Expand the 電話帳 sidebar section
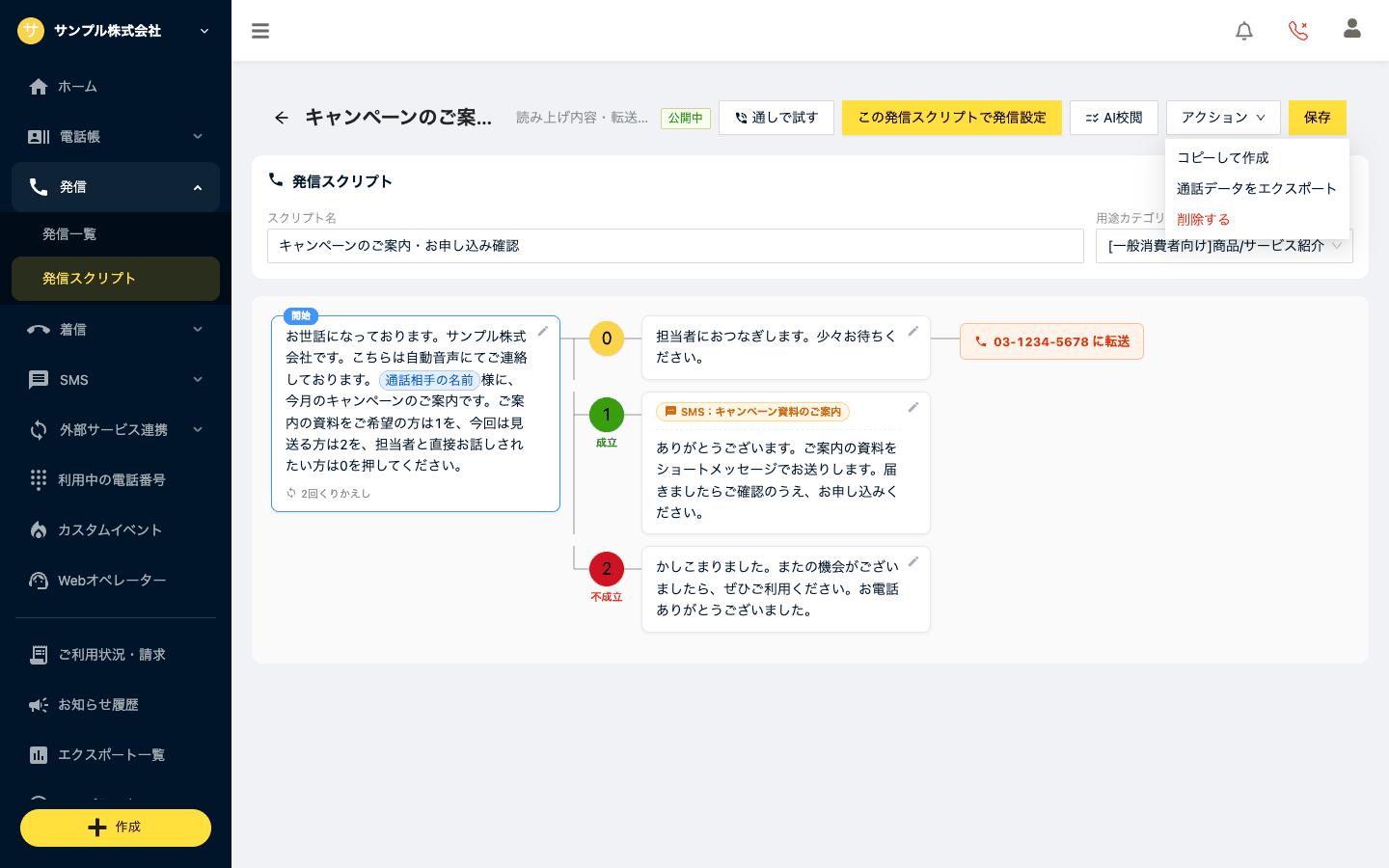 coord(116,137)
